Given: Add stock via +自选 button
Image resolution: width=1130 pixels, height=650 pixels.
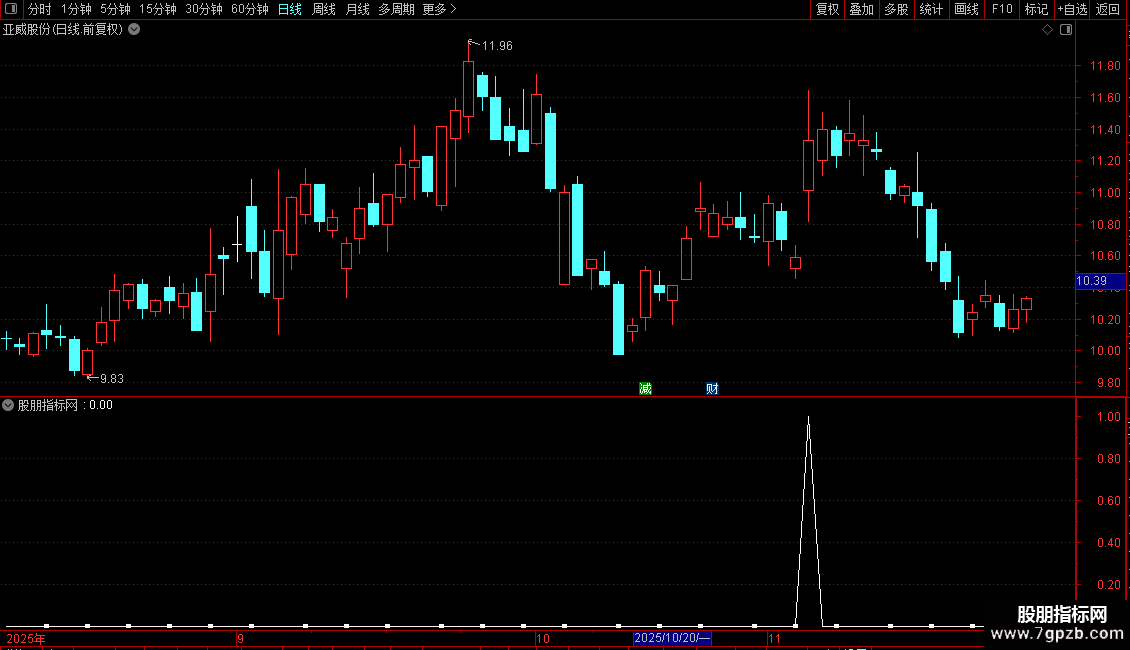Looking at the screenshot, I should (x=1072, y=9).
